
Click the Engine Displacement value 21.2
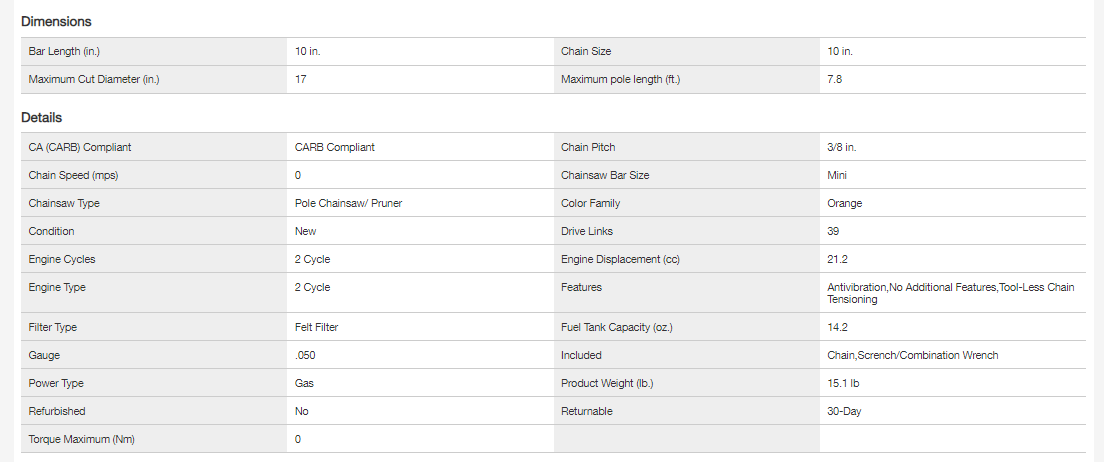click(x=837, y=259)
